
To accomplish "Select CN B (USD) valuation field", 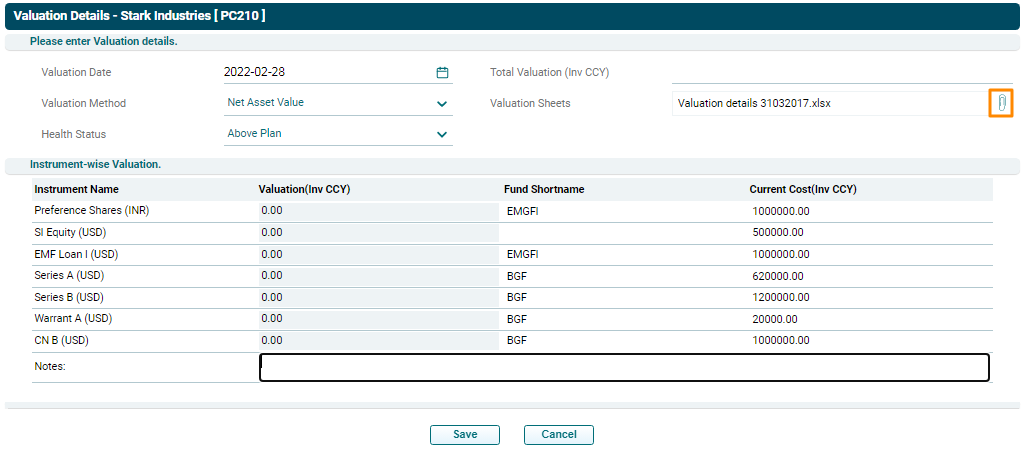I will pos(378,340).
